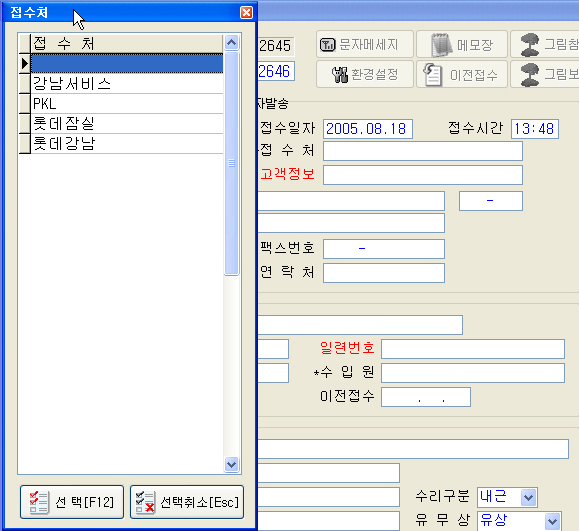Open the 메모장 notepad button
Image resolution: width=579 pixels, height=531 pixels.
[462, 44]
